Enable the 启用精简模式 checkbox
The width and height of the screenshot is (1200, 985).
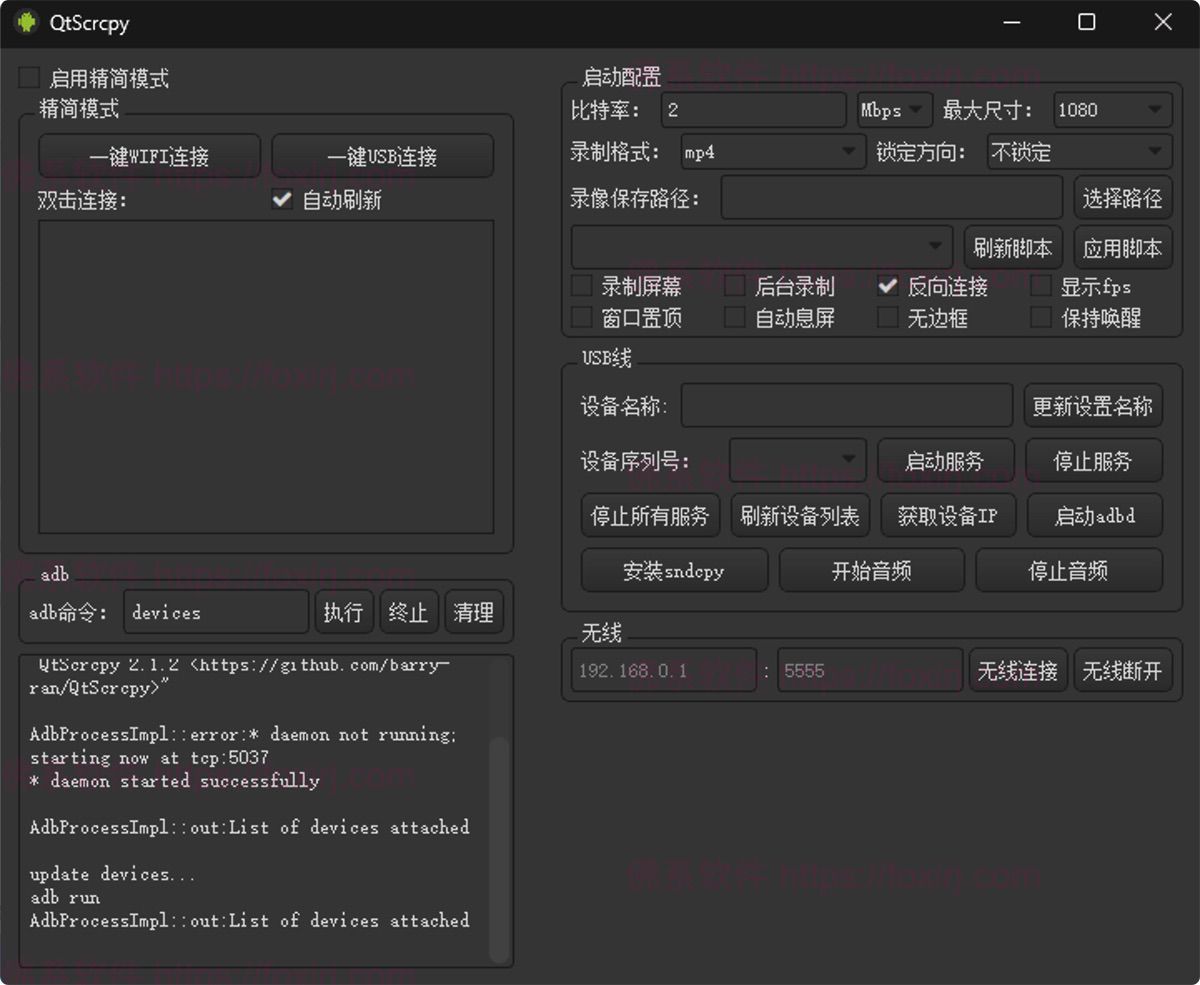pyautogui.click(x=30, y=78)
